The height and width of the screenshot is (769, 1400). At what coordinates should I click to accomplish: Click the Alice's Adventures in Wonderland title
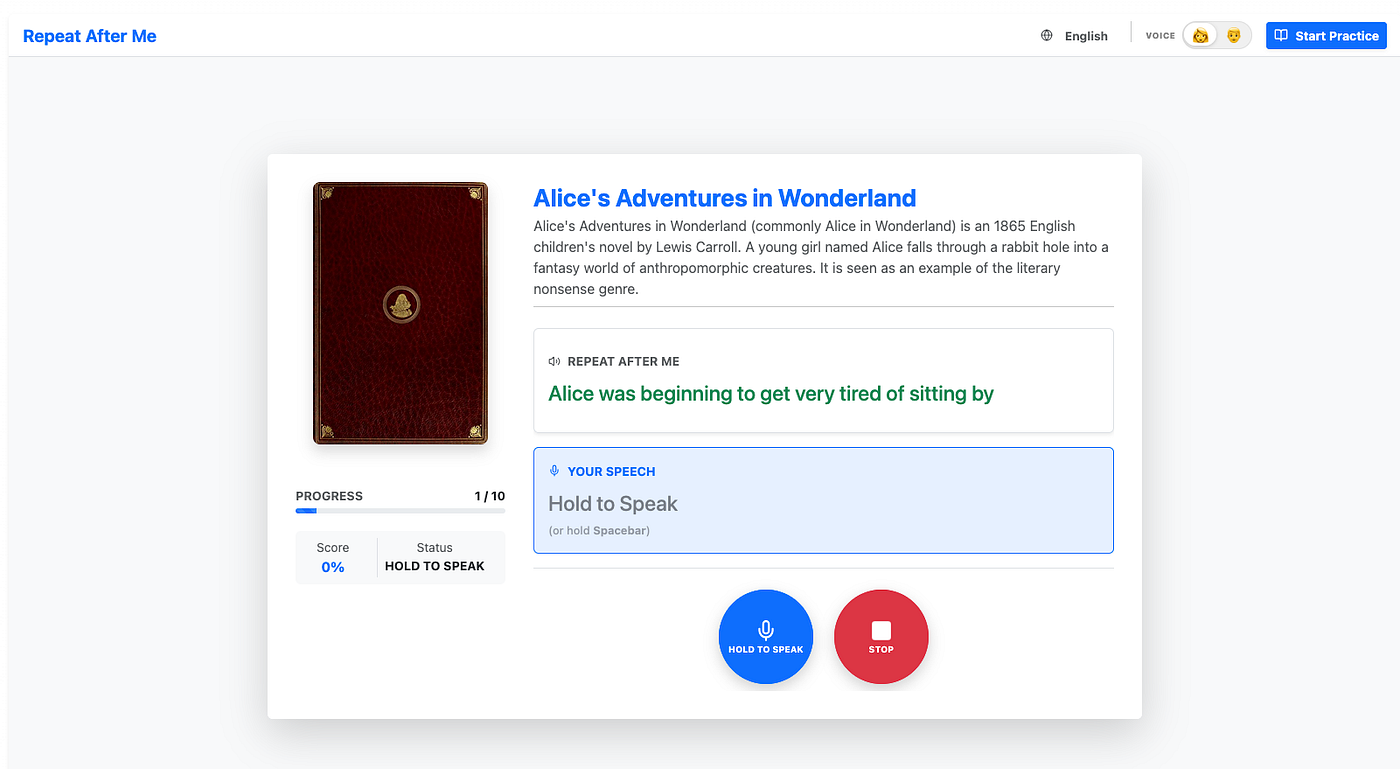pos(725,198)
